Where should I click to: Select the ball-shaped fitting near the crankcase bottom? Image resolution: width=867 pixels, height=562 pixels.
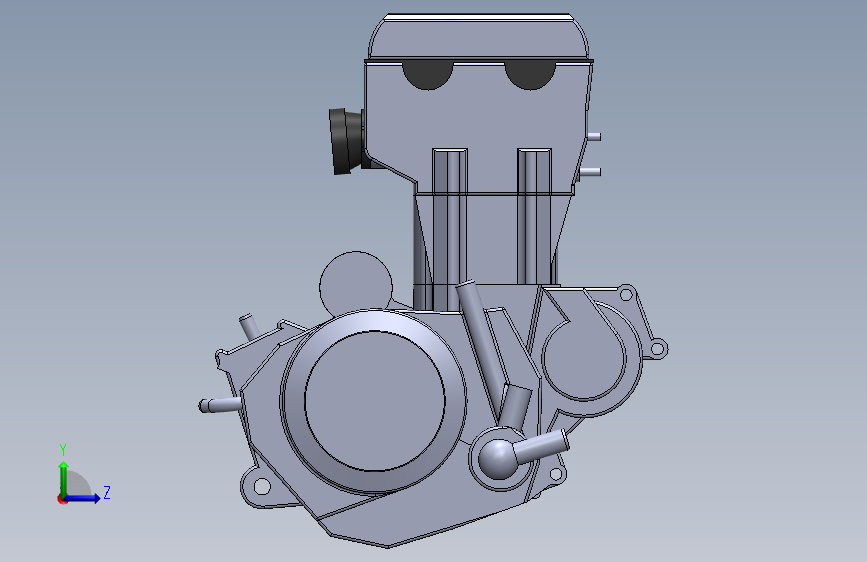click(x=497, y=459)
